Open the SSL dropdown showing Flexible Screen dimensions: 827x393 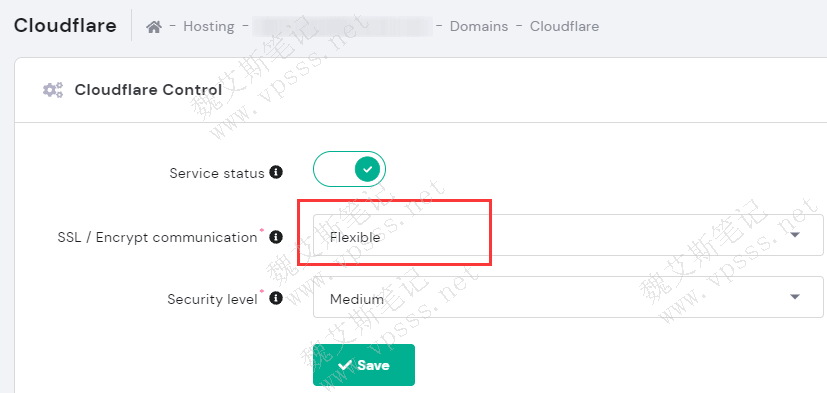(x=568, y=235)
